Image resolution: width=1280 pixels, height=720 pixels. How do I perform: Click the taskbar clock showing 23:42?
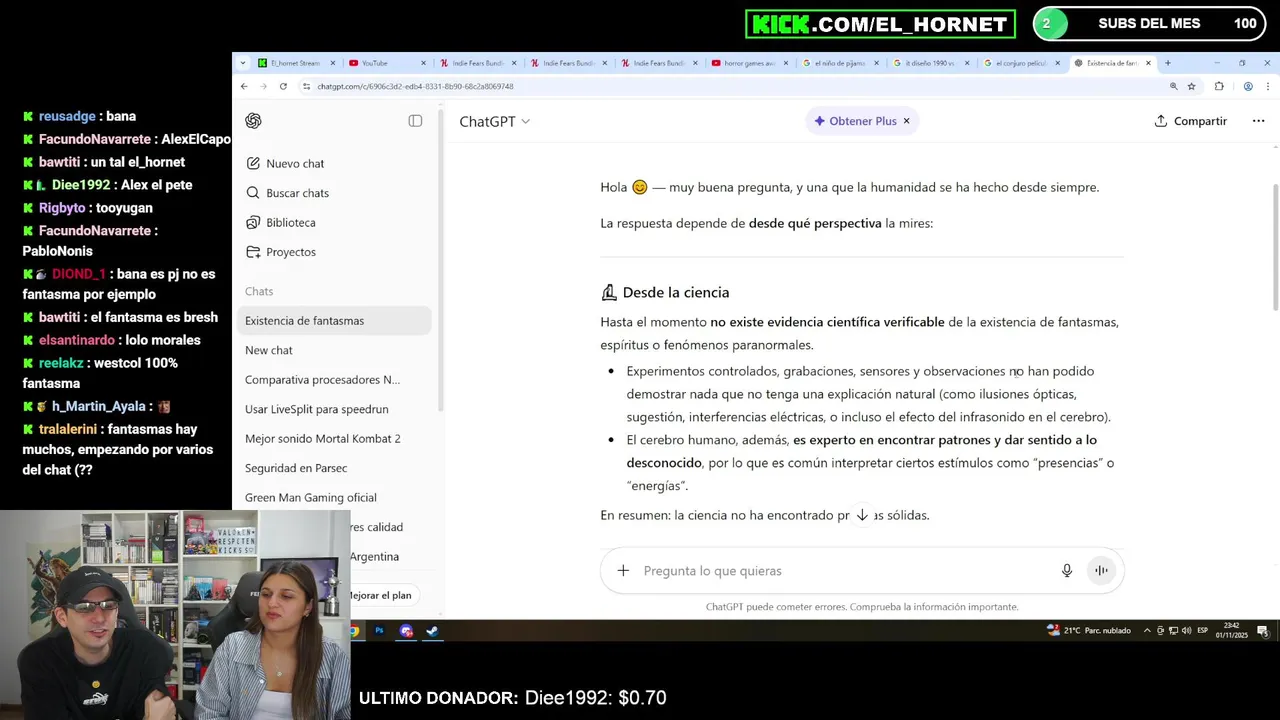tap(1231, 631)
